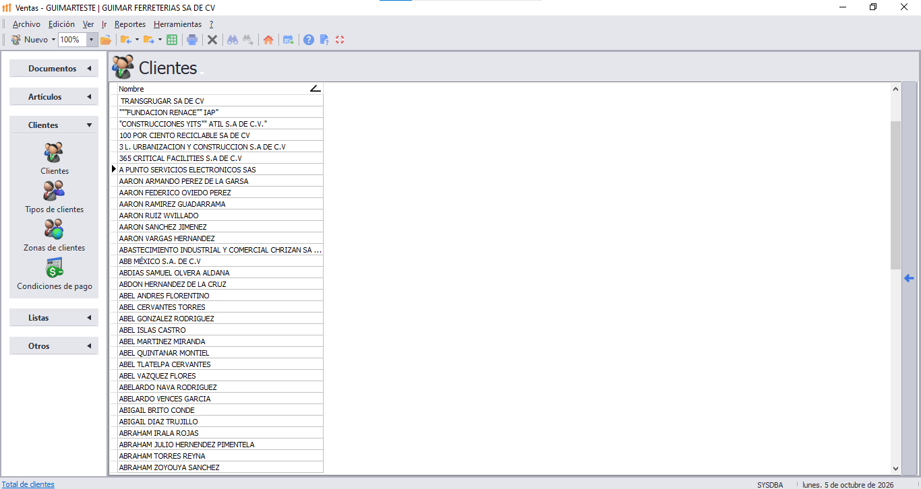Click the Total de clientes link
This screenshot has height=489, width=921.
(x=28, y=484)
